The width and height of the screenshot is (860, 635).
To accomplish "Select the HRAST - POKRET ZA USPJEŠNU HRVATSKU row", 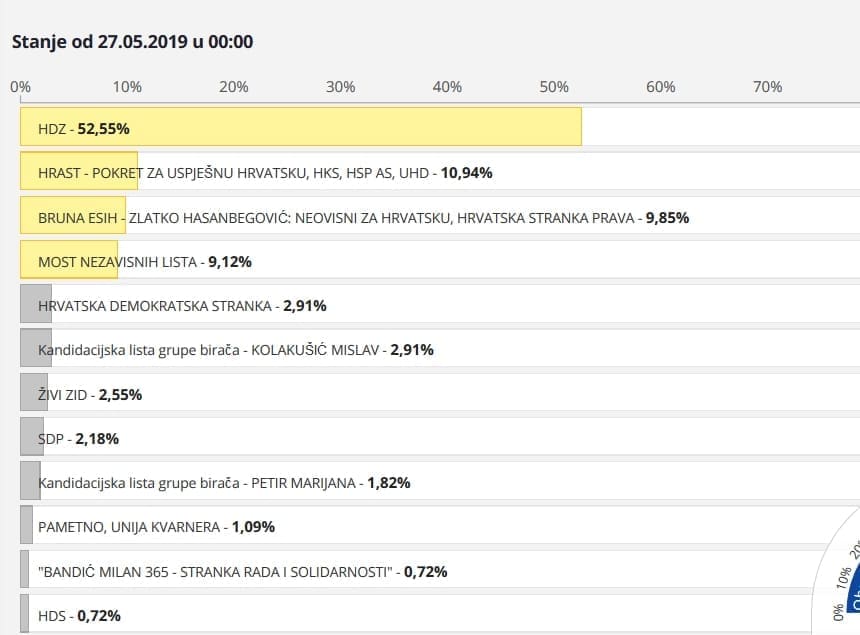I will (265, 173).
